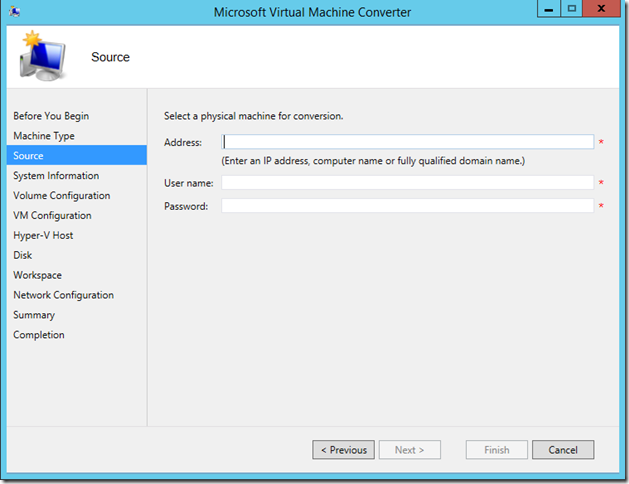Maximize the Virtual Machine Converter window

pos(572,9)
